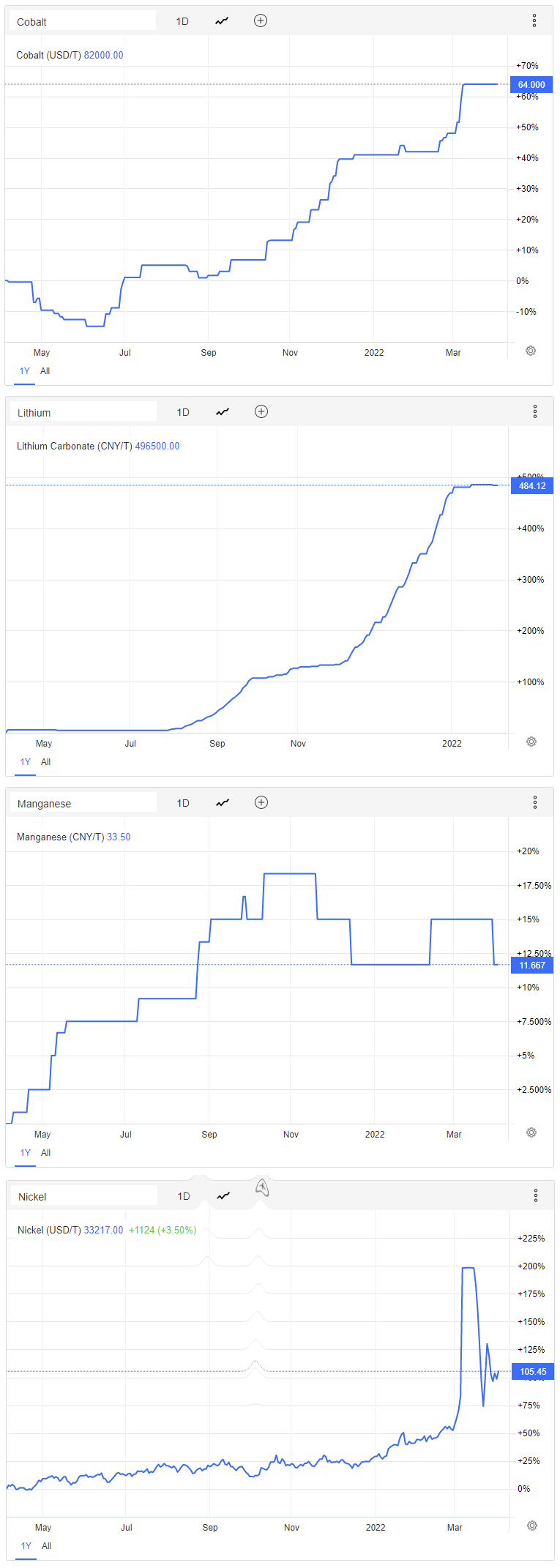This screenshot has height=1568, width=560.
Task: Open Cobalt chart settings gear
Action: tap(531, 351)
